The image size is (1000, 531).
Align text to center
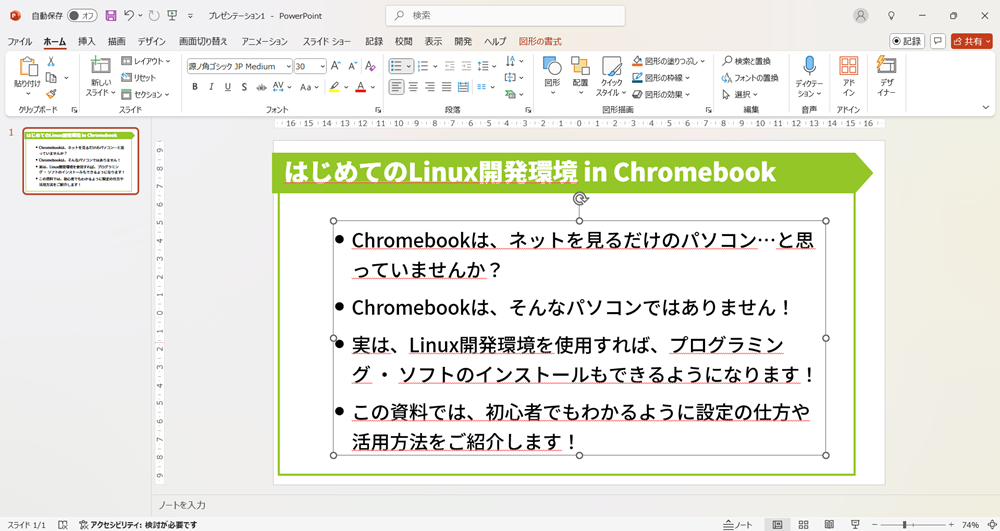click(x=413, y=87)
